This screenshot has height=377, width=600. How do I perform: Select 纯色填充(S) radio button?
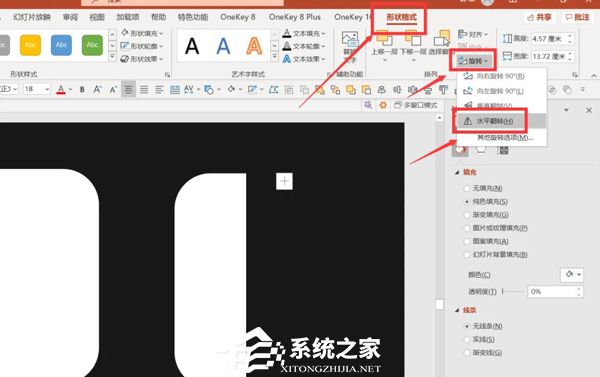(466, 202)
